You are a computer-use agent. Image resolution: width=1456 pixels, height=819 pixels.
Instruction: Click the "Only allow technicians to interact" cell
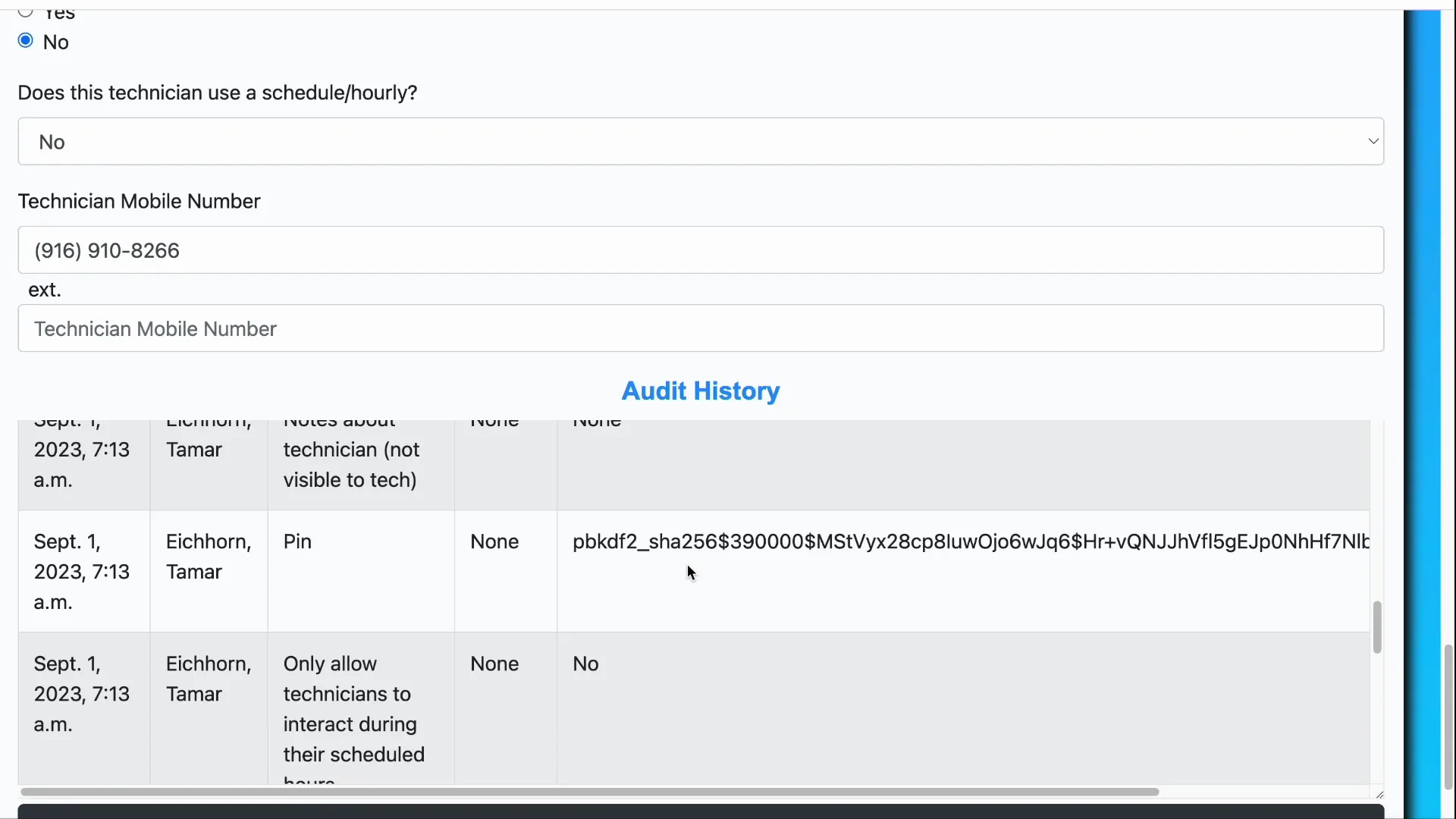353,709
